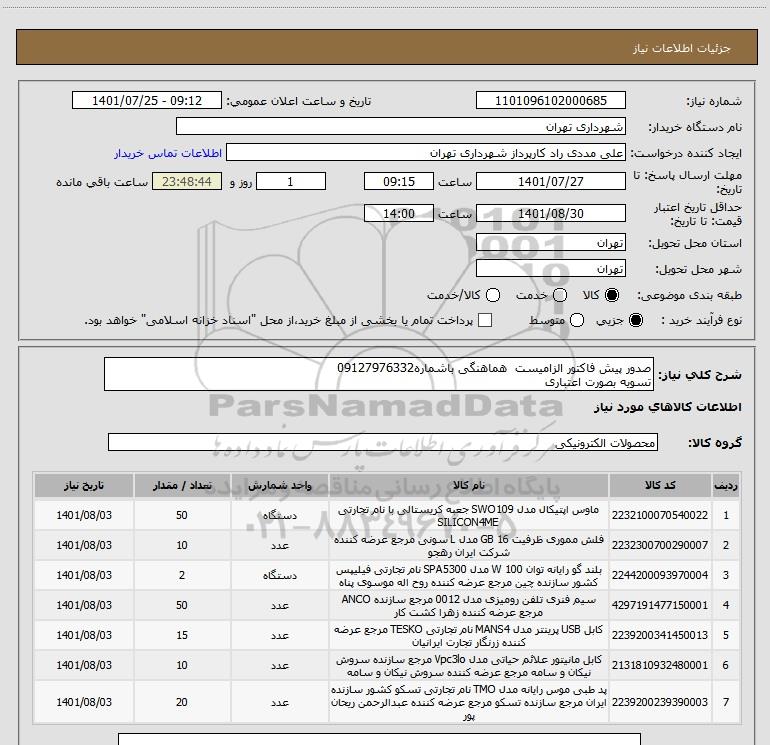Click the ردیف column header
The width and height of the screenshot is (770, 745).
click(725, 485)
